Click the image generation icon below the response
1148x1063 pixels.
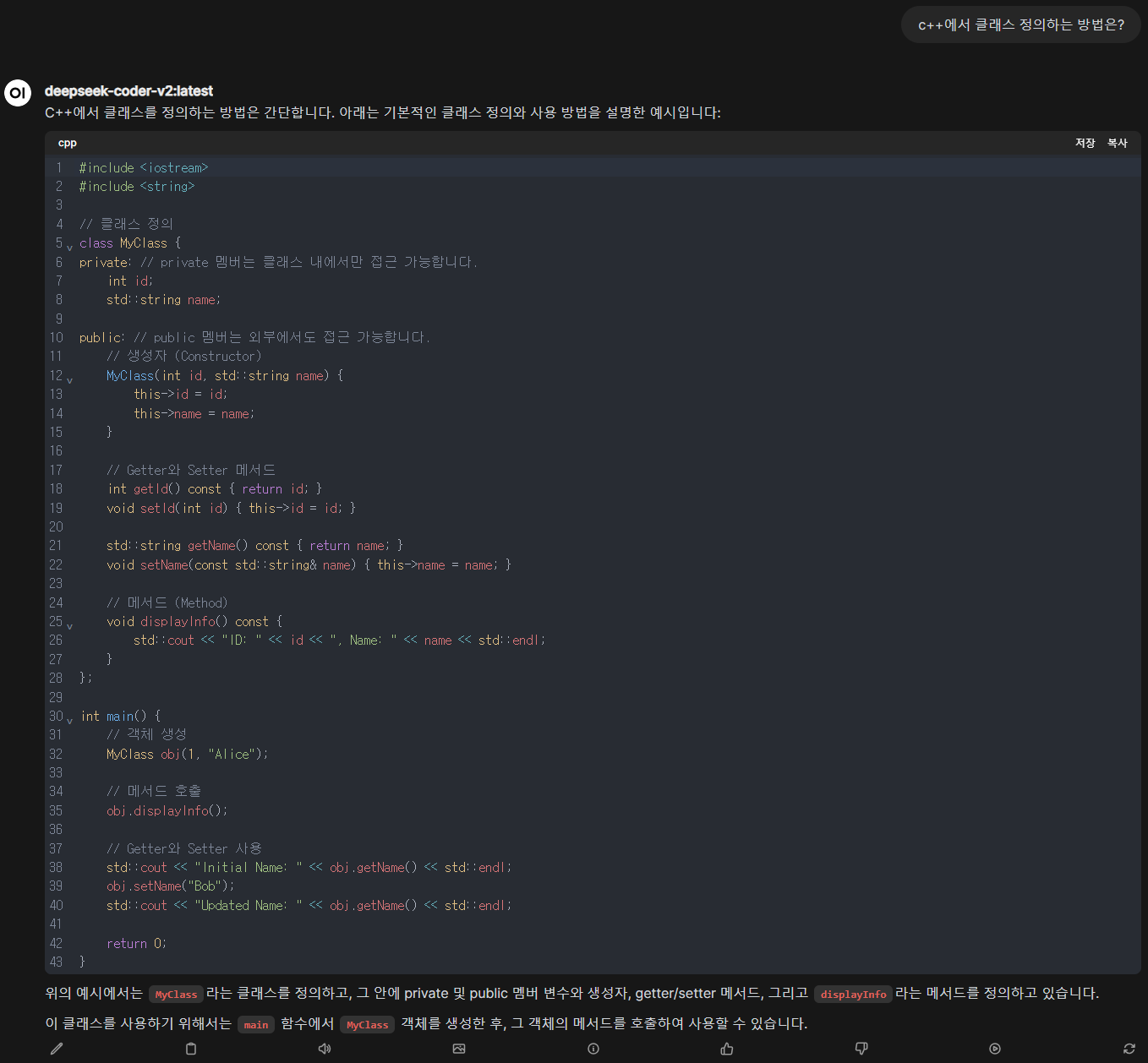click(x=459, y=1049)
